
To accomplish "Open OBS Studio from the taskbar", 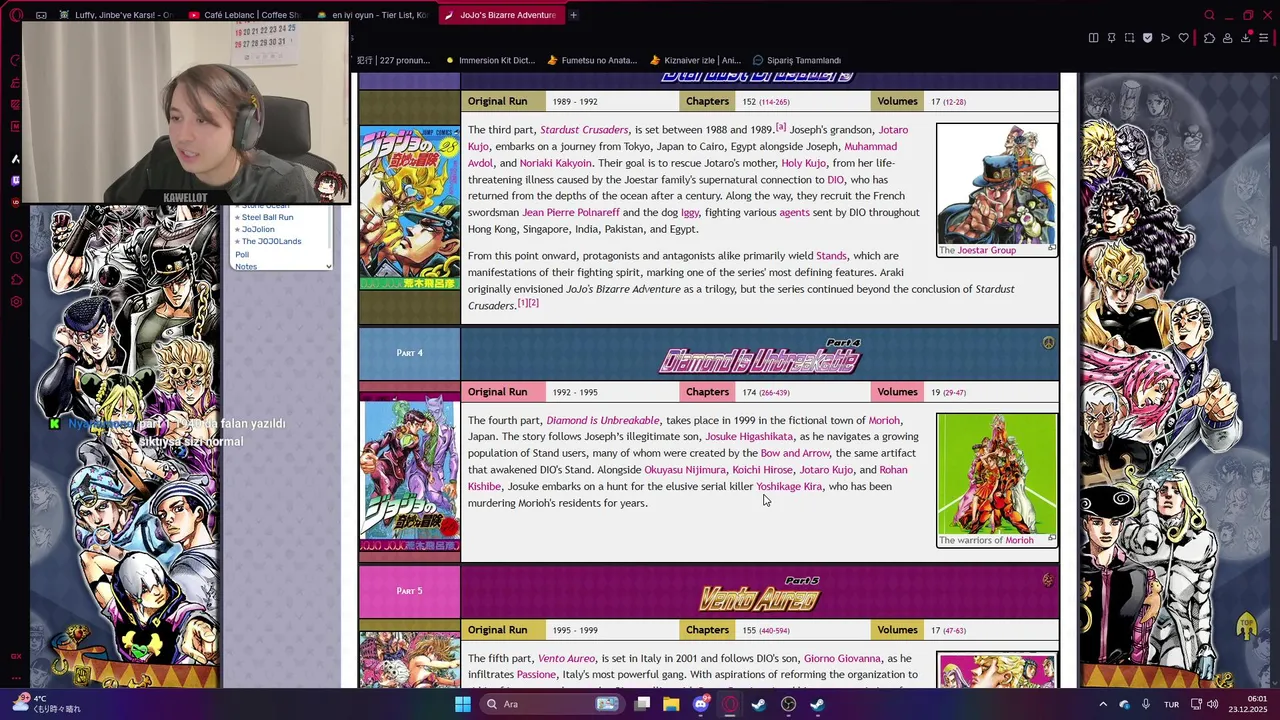I will 788,704.
